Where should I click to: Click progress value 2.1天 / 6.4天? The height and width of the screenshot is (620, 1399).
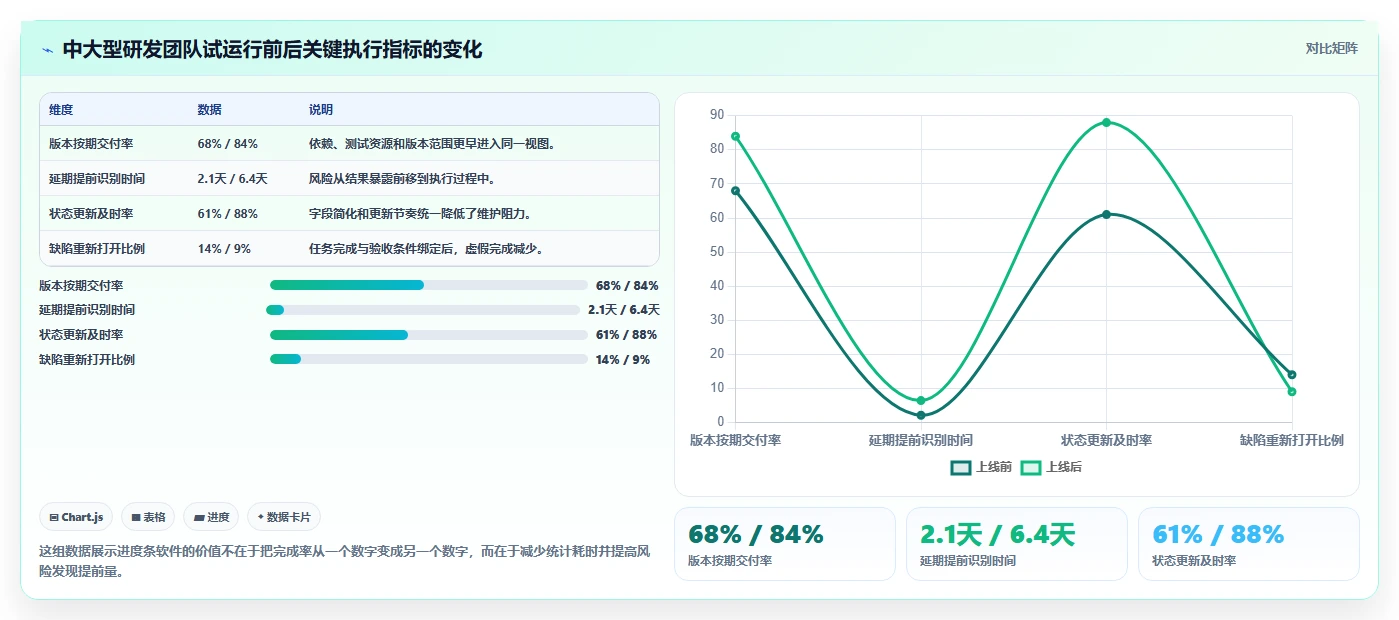624,310
